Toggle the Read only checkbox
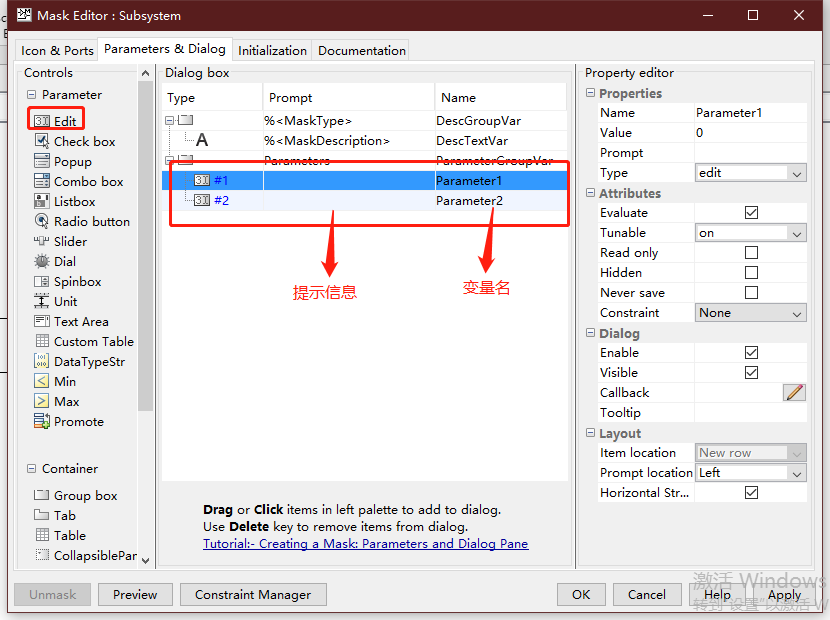Viewport: 830px width, 620px height. tap(751, 253)
